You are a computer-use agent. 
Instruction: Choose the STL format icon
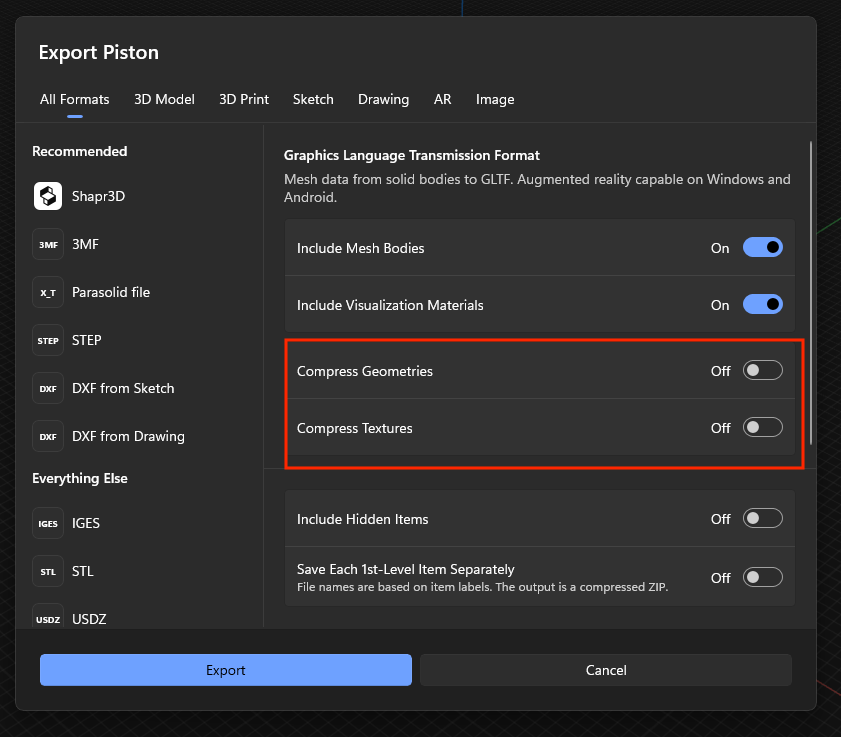[x=48, y=571]
